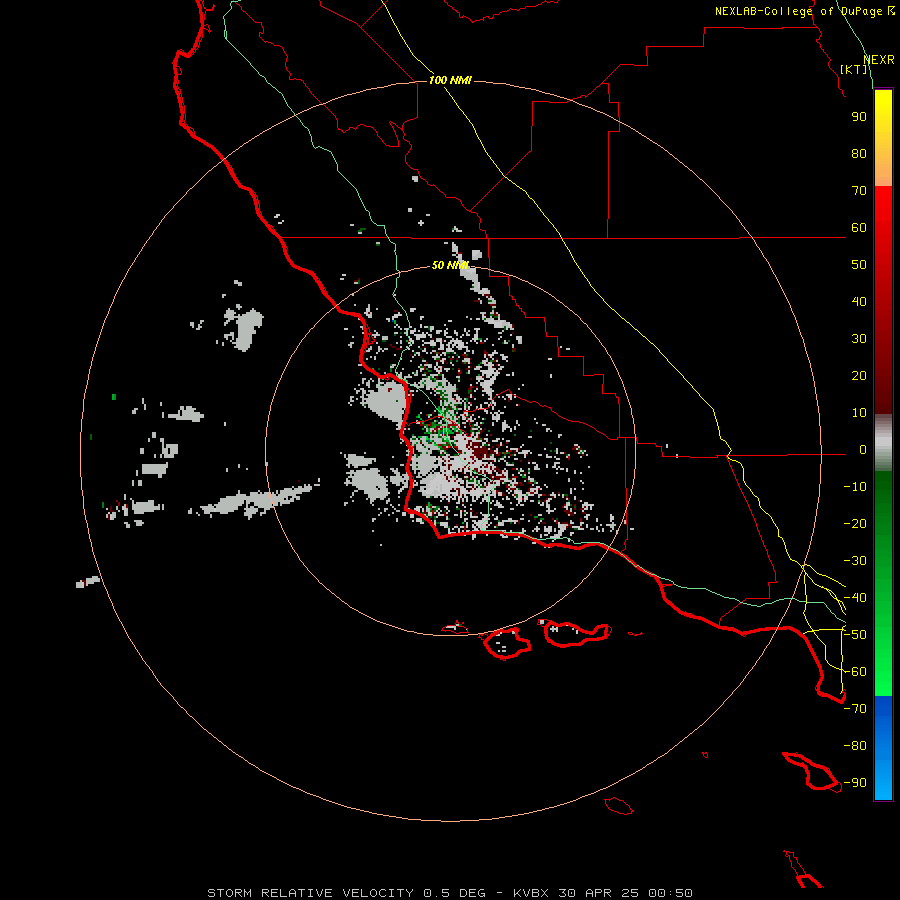
Task: Click the positive 30 scale label
Action: [859, 339]
